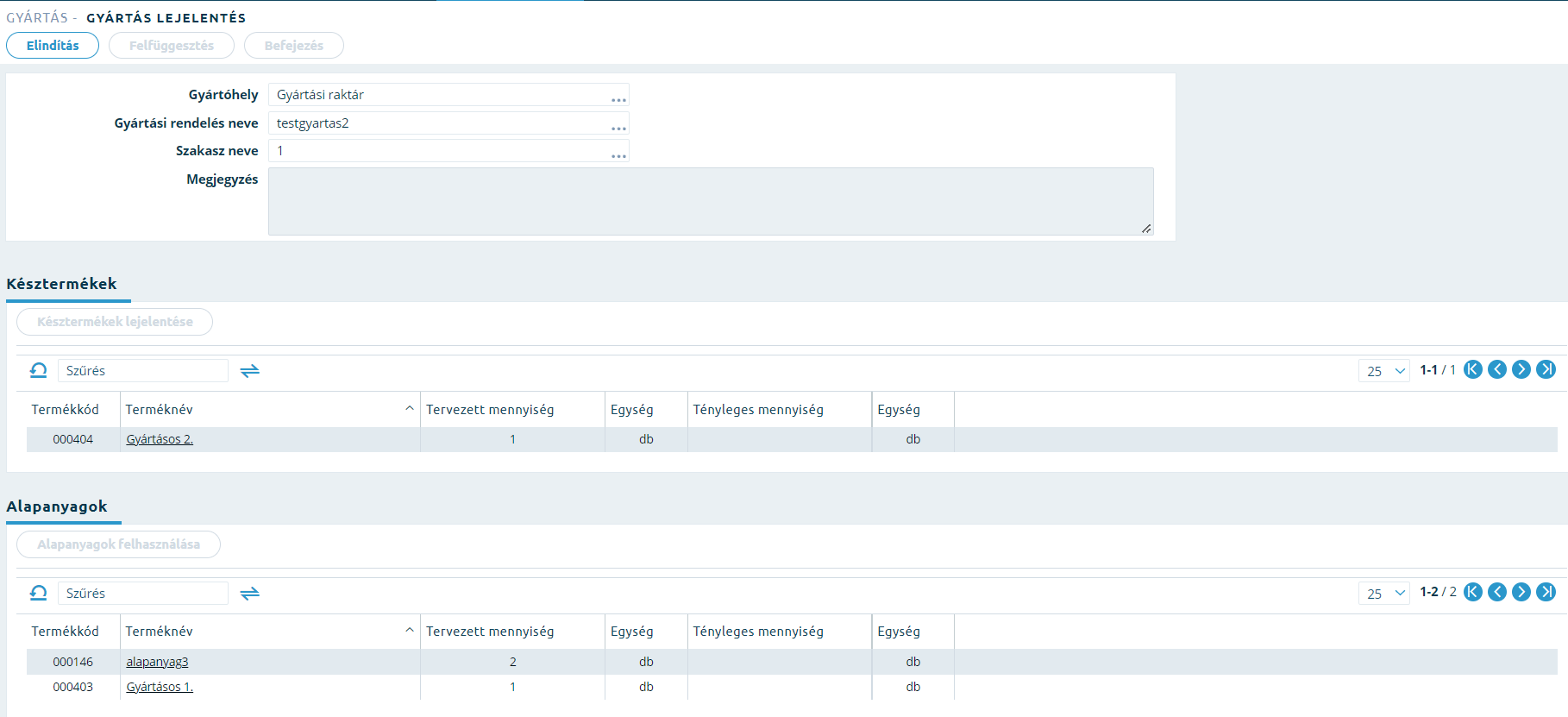Jump to last page of Késztermékek
1568x717 pixels.
pyautogui.click(x=1546, y=369)
